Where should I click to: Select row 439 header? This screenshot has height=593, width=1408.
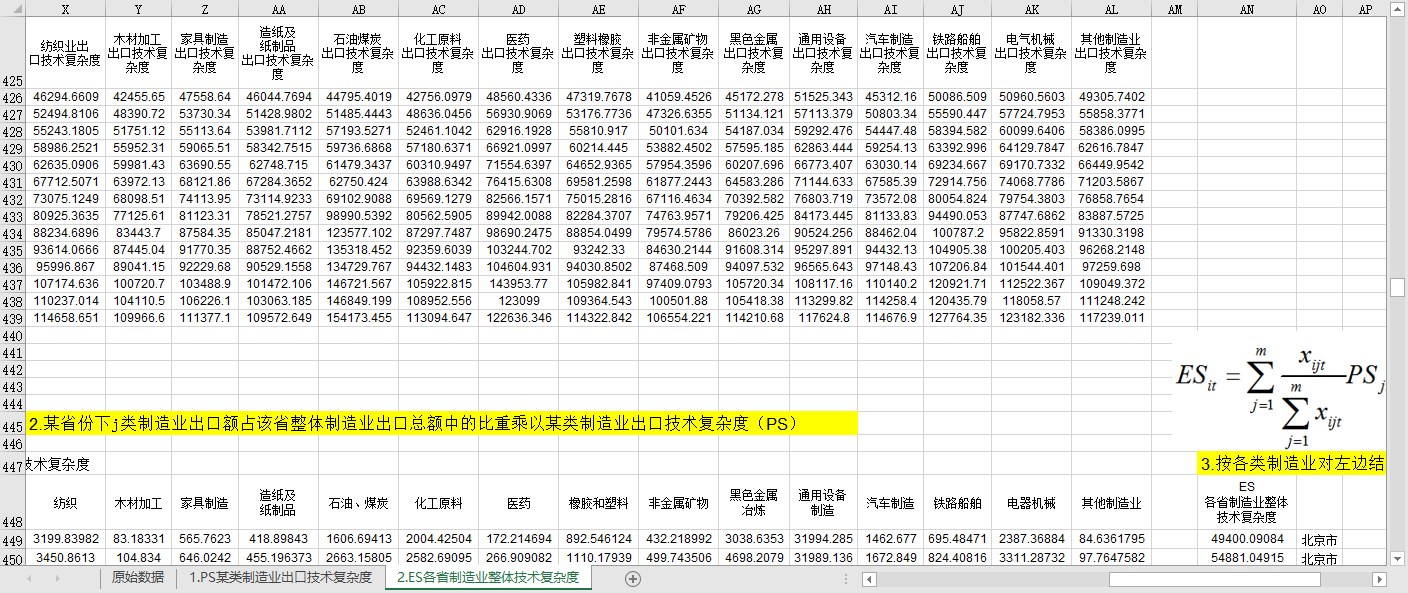[13, 318]
